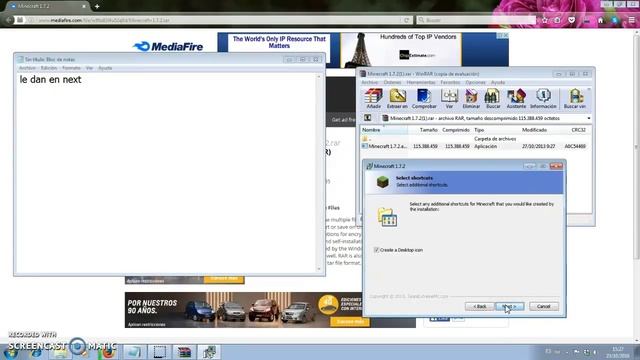Open a new browser tab with plus
640x360 pixels.
97,7
